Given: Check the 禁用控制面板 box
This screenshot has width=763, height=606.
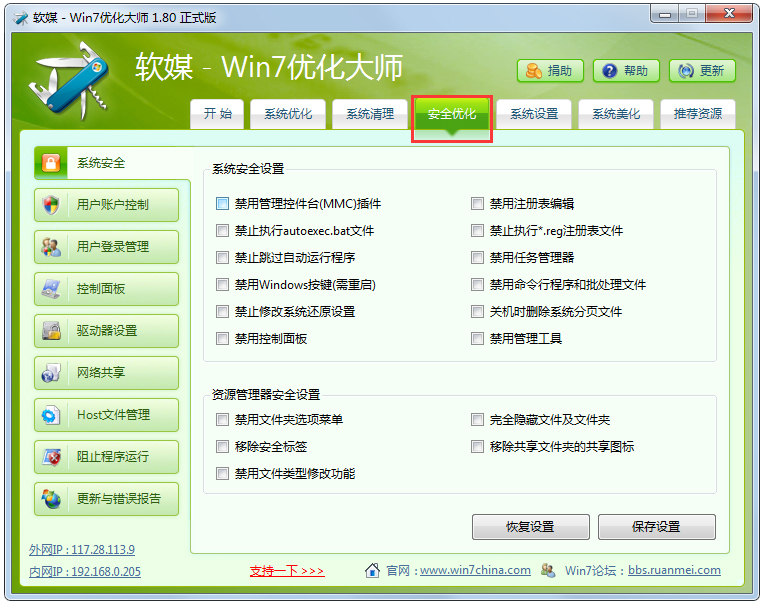Looking at the screenshot, I should point(222,338).
